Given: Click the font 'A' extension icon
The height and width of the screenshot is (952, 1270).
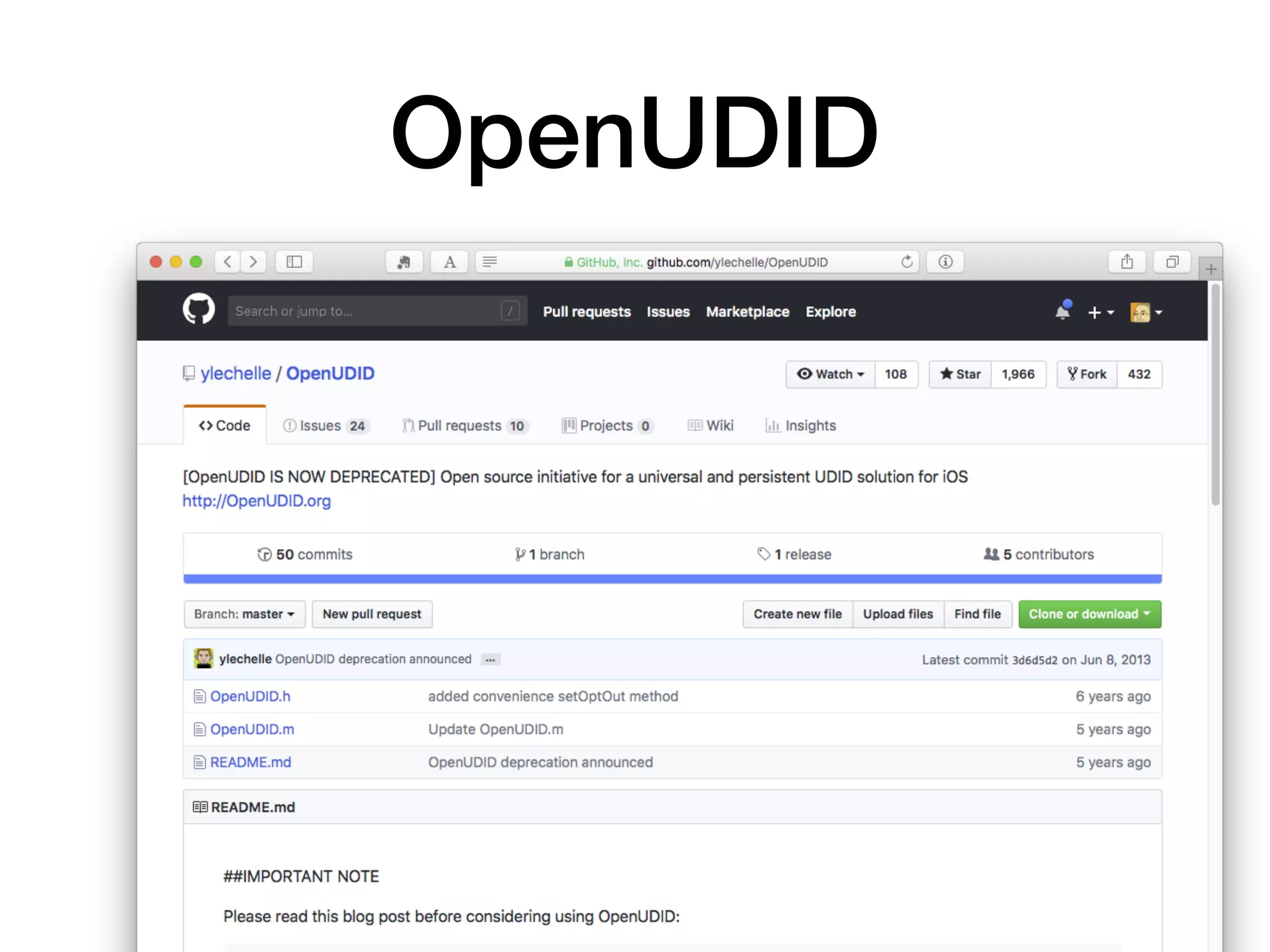Looking at the screenshot, I should tap(450, 262).
